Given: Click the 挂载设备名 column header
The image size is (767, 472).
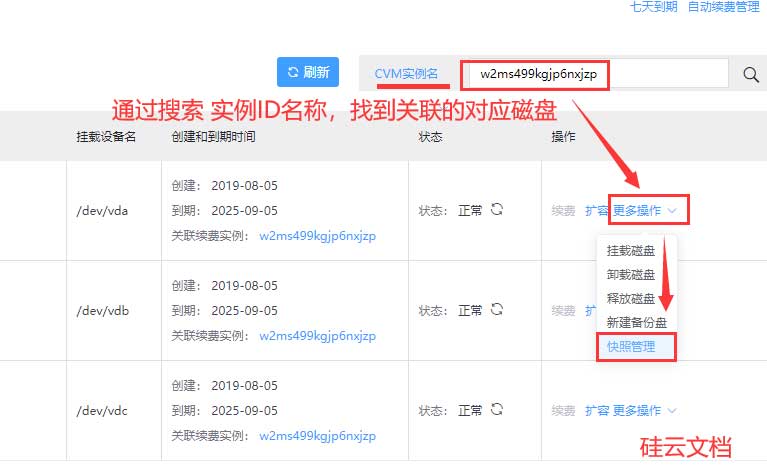Looking at the screenshot, I should 106,136.
